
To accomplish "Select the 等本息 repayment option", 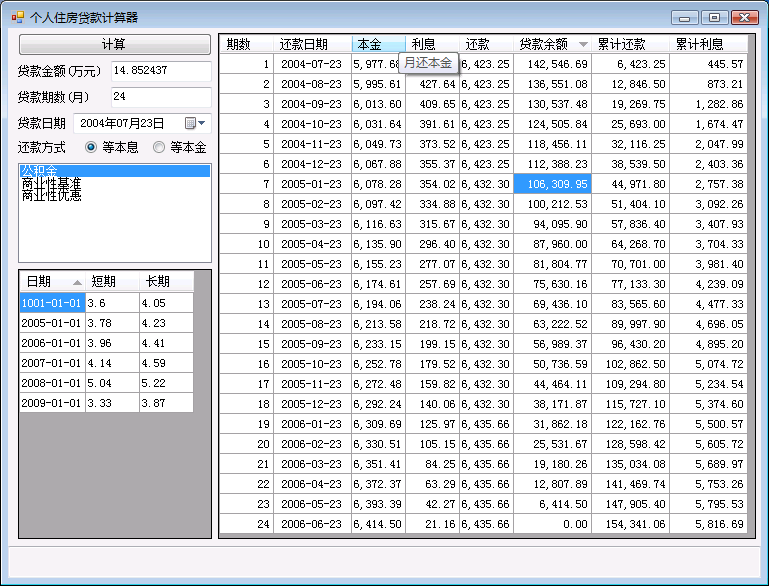I will [x=92, y=148].
